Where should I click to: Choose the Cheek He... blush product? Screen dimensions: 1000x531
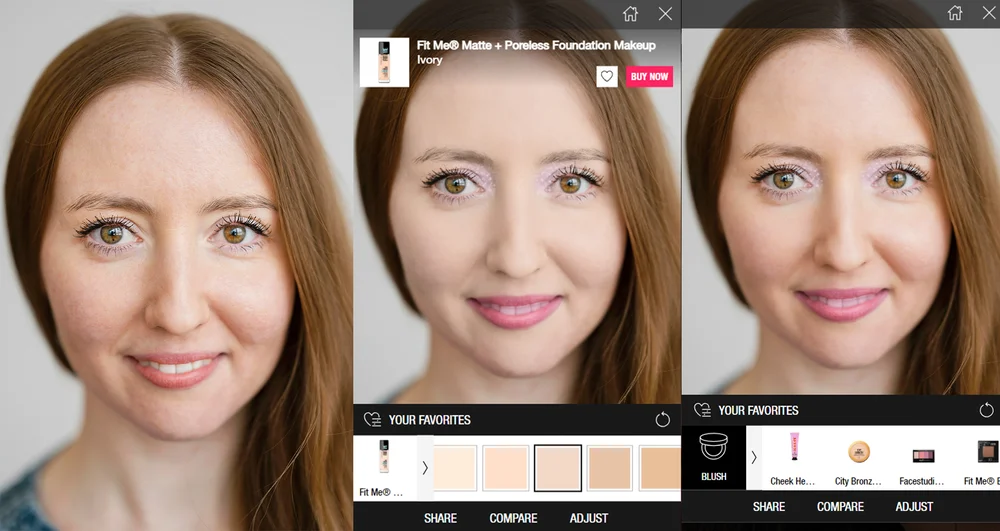[x=793, y=459]
